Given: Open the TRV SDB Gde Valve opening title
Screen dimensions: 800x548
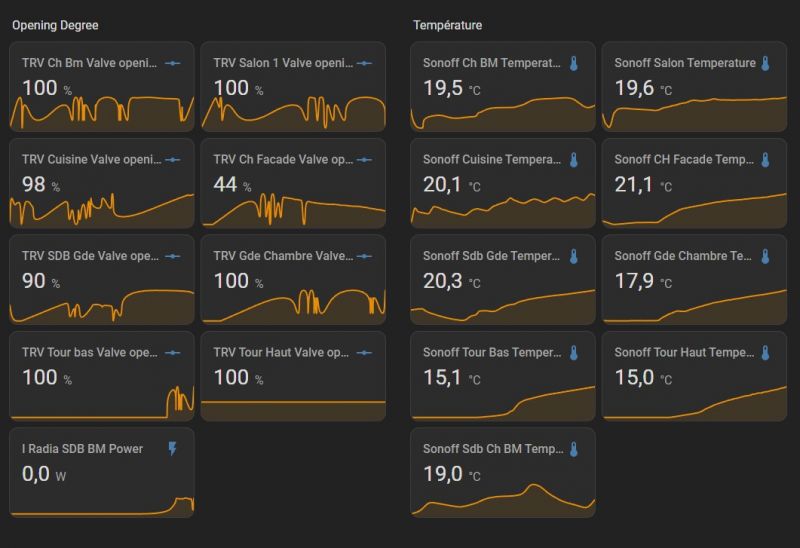Looking at the screenshot, I should [x=90, y=256].
